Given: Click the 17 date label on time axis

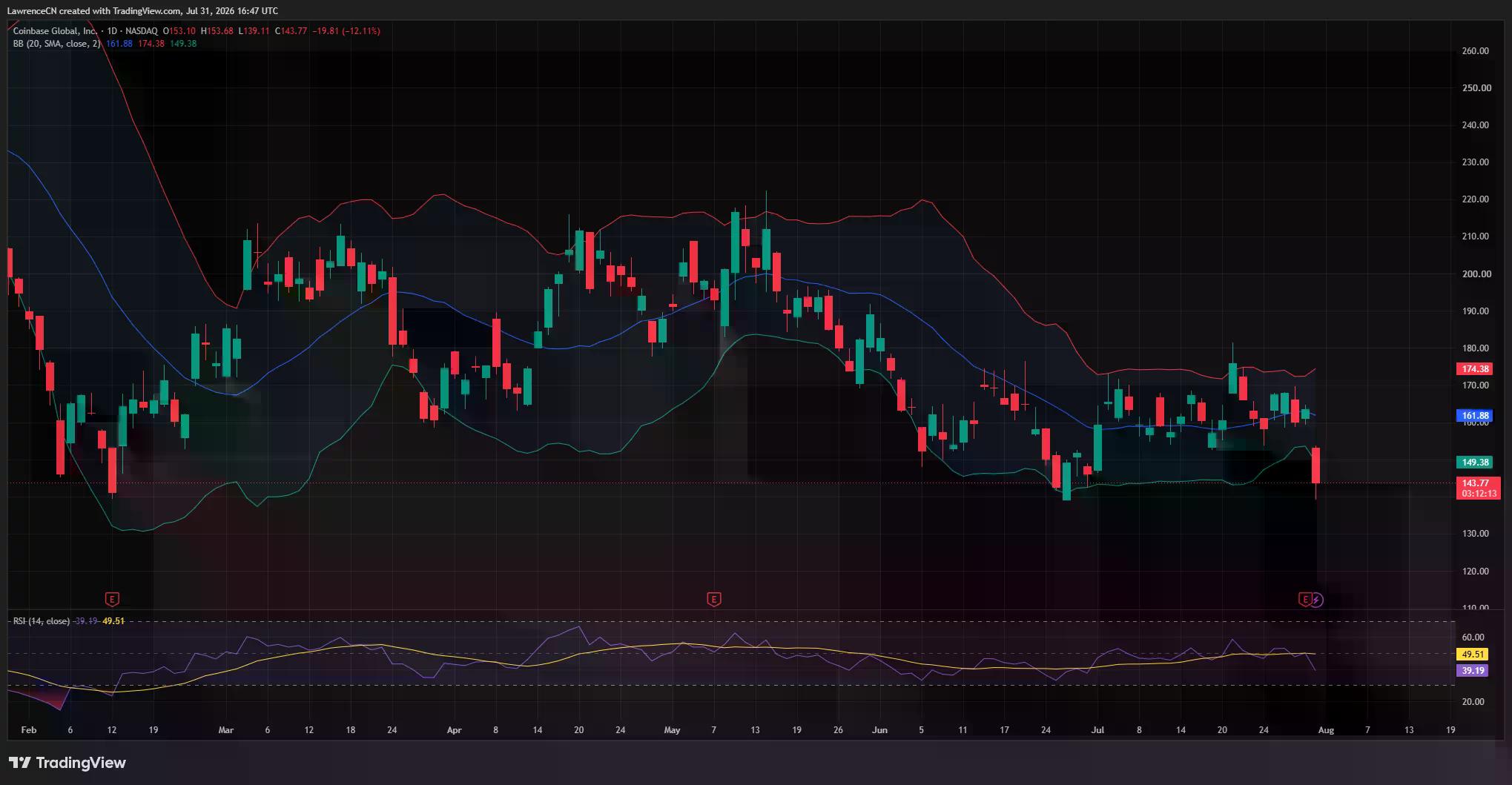Looking at the screenshot, I should (1004, 730).
